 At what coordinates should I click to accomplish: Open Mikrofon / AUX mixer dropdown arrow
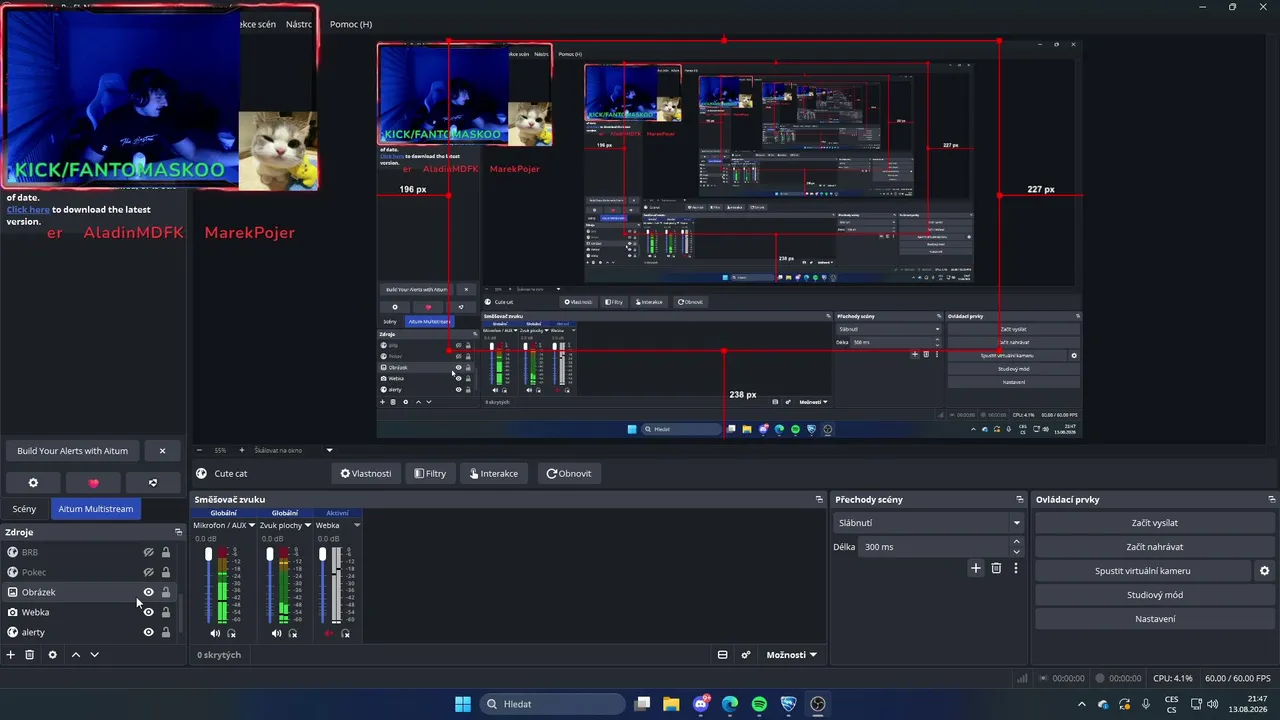(251, 525)
